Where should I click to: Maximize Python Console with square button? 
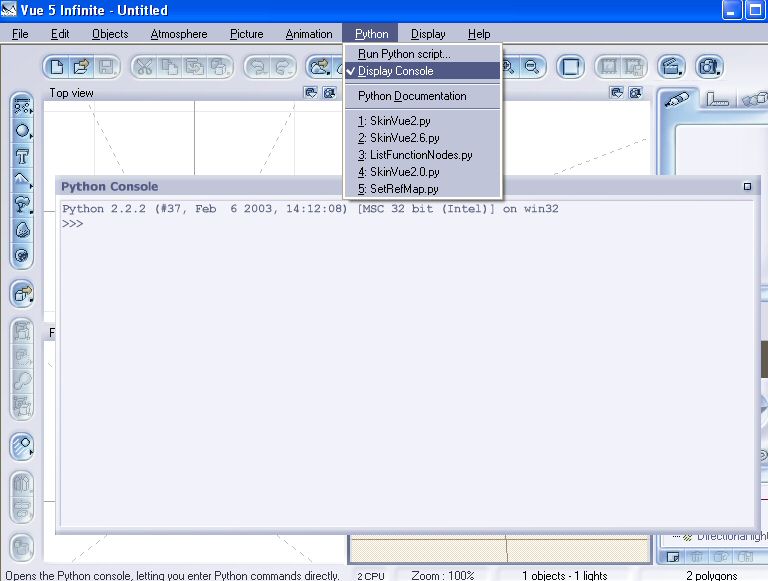[x=747, y=186]
